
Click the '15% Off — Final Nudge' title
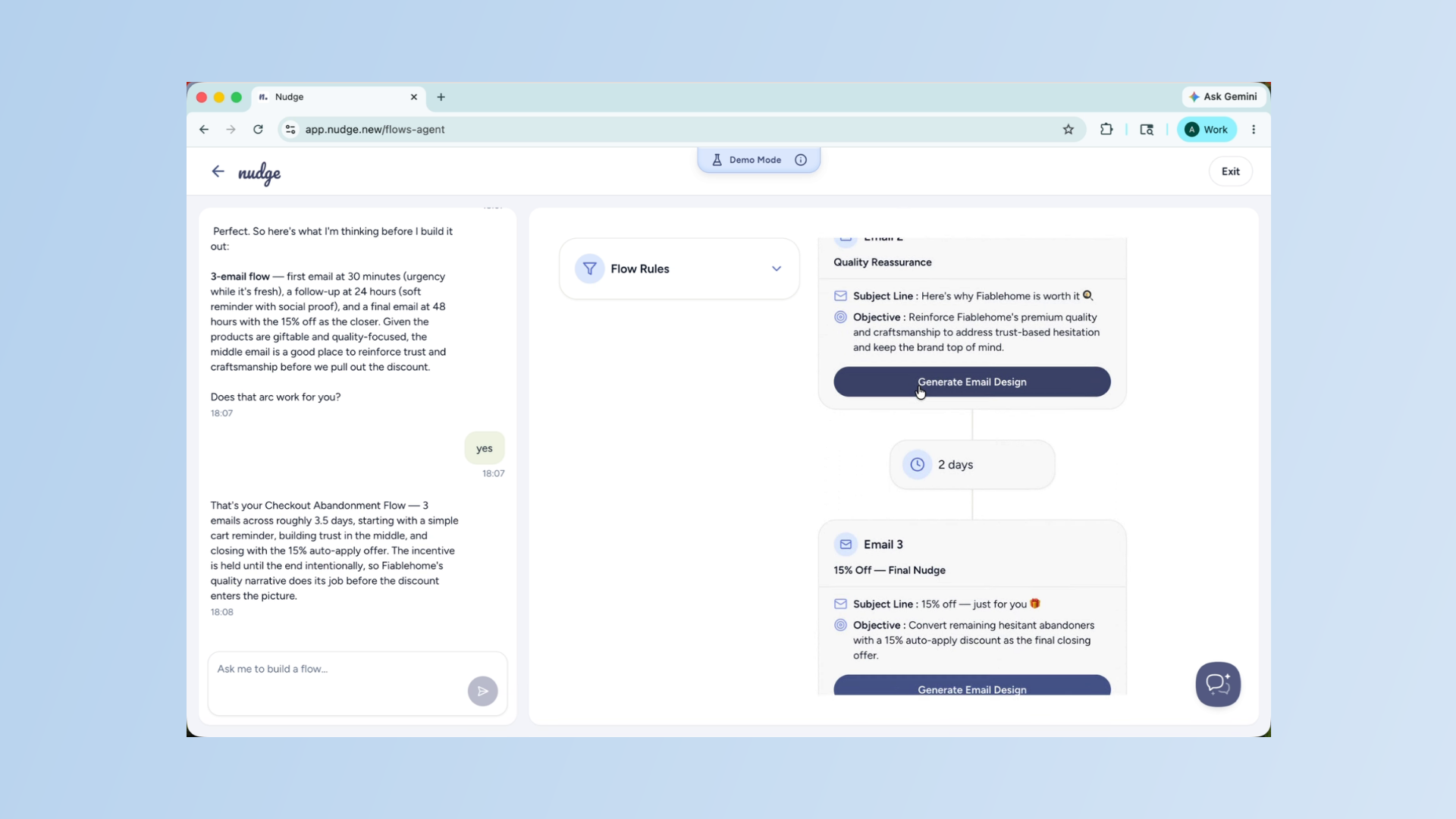click(890, 570)
